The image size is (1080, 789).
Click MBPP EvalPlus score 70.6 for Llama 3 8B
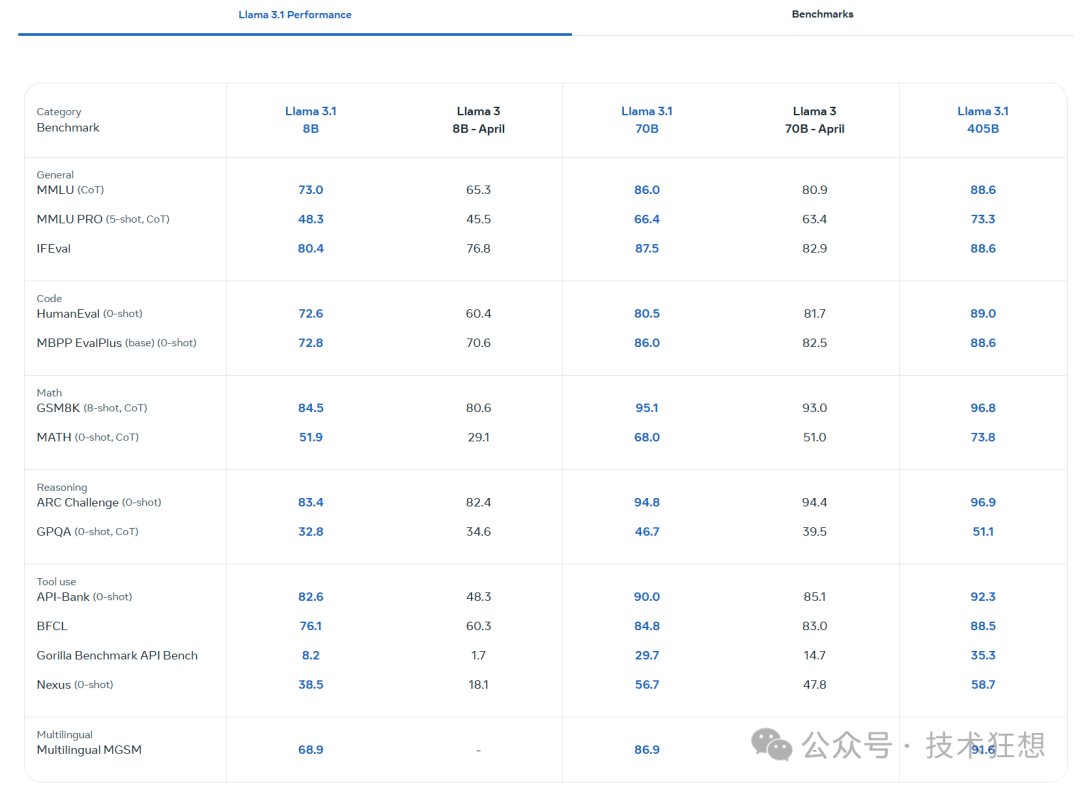click(x=479, y=343)
